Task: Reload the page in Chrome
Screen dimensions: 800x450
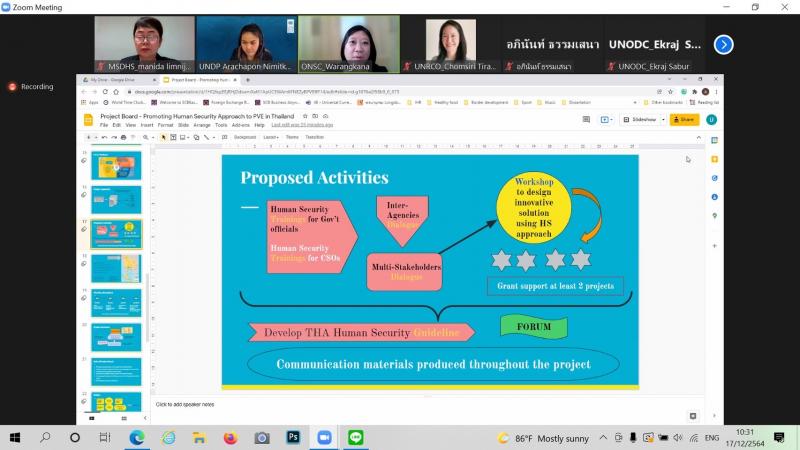Action: tap(105, 92)
